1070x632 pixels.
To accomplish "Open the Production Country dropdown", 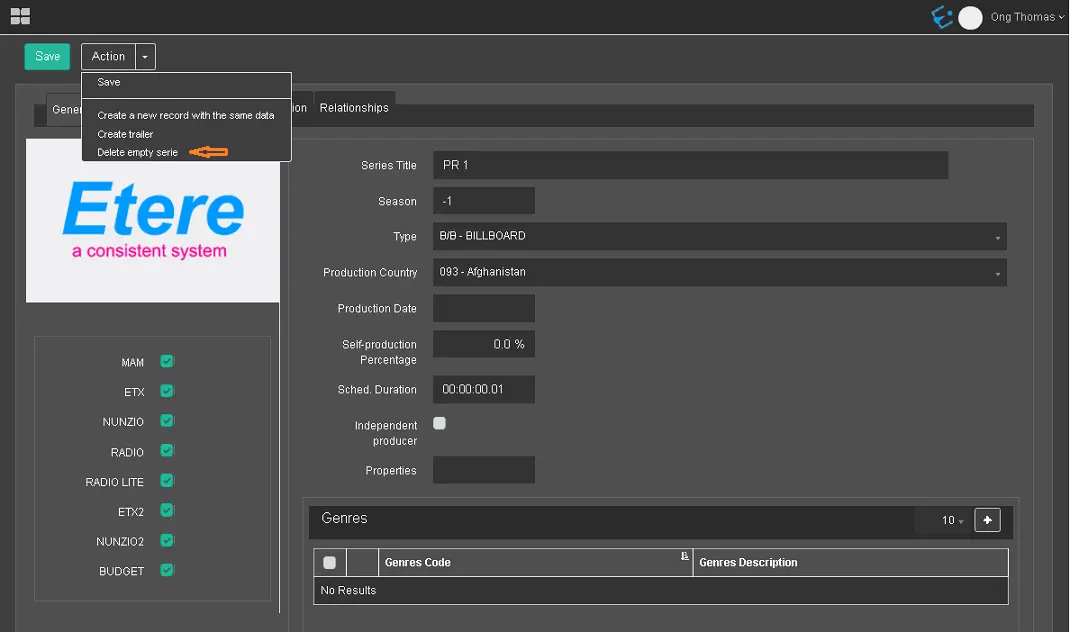I will click(720, 272).
